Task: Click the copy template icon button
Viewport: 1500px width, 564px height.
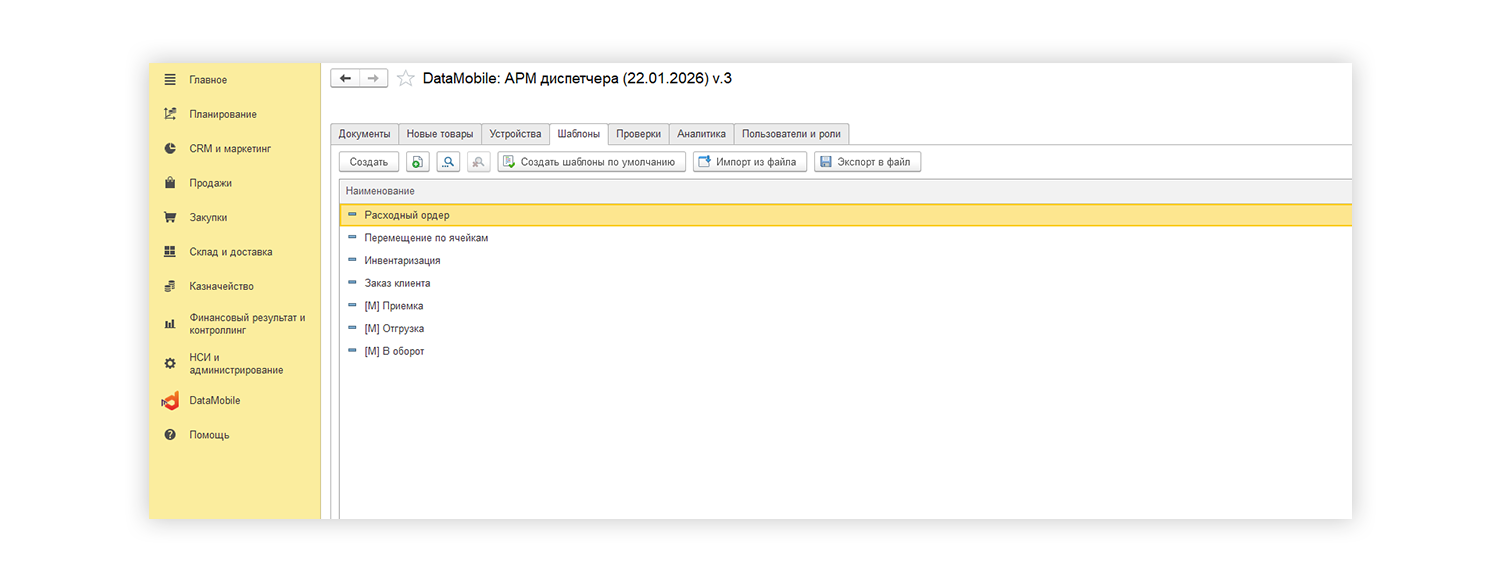Action: point(418,162)
